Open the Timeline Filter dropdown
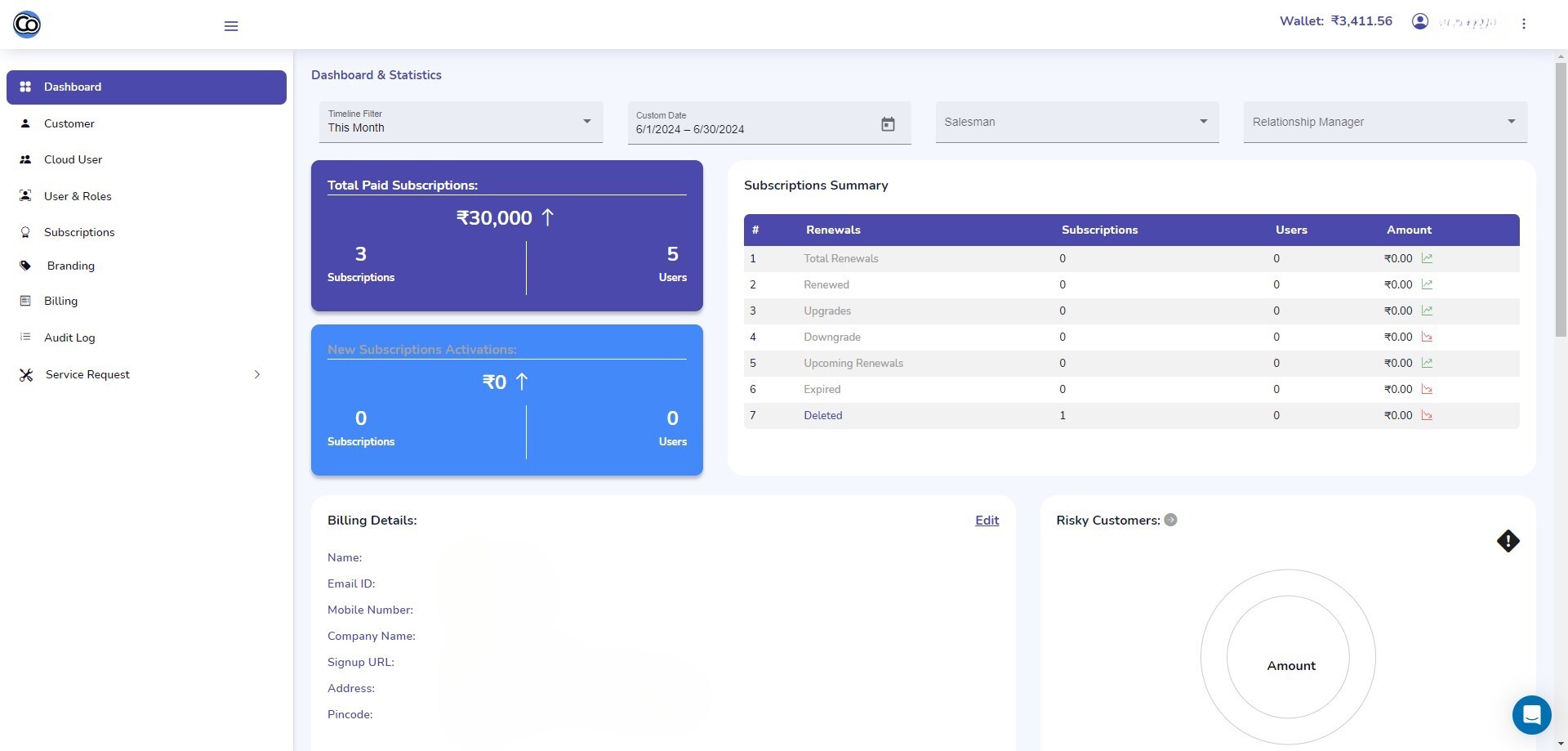The width and height of the screenshot is (1568, 751). (x=461, y=122)
